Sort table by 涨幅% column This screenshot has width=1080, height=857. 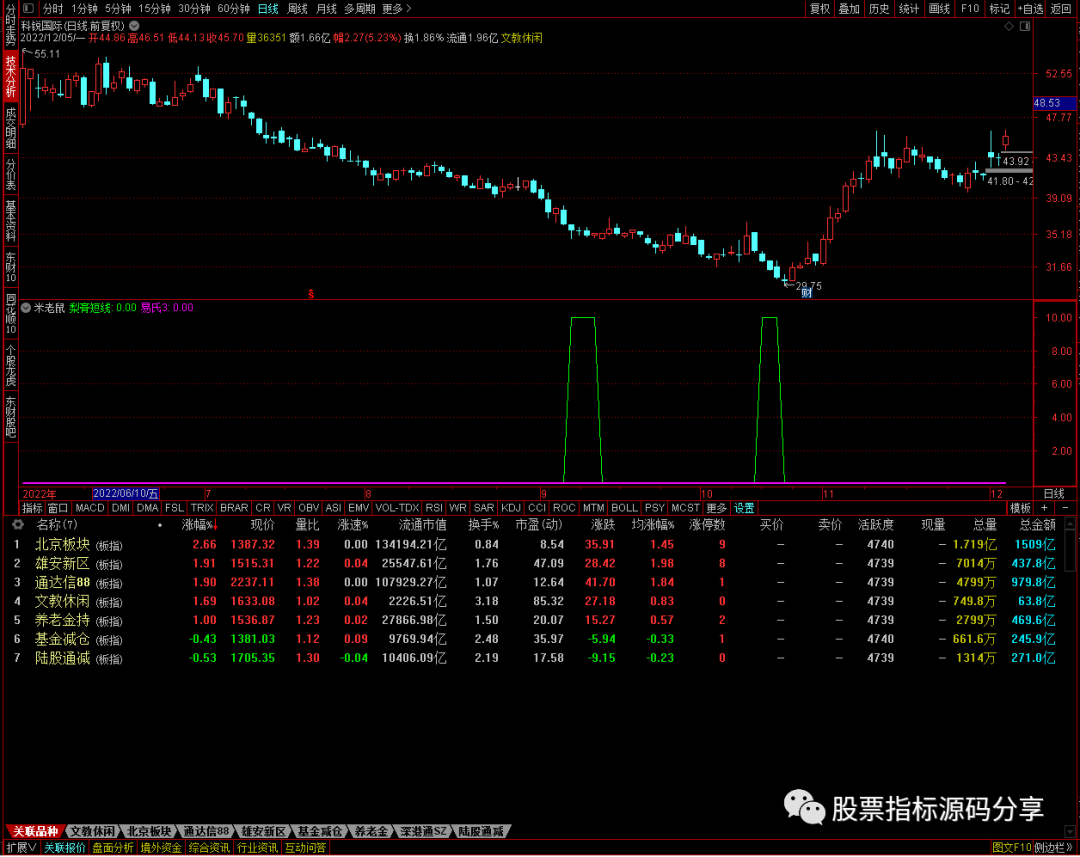pos(200,525)
